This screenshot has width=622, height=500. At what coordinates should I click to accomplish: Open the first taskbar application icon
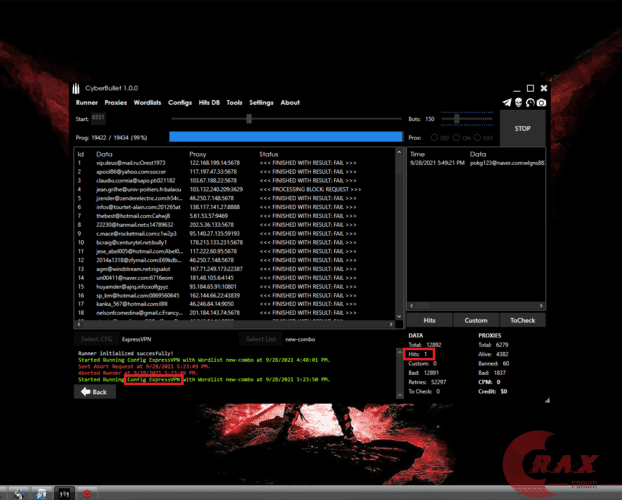pyautogui.click(x=19, y=493)
